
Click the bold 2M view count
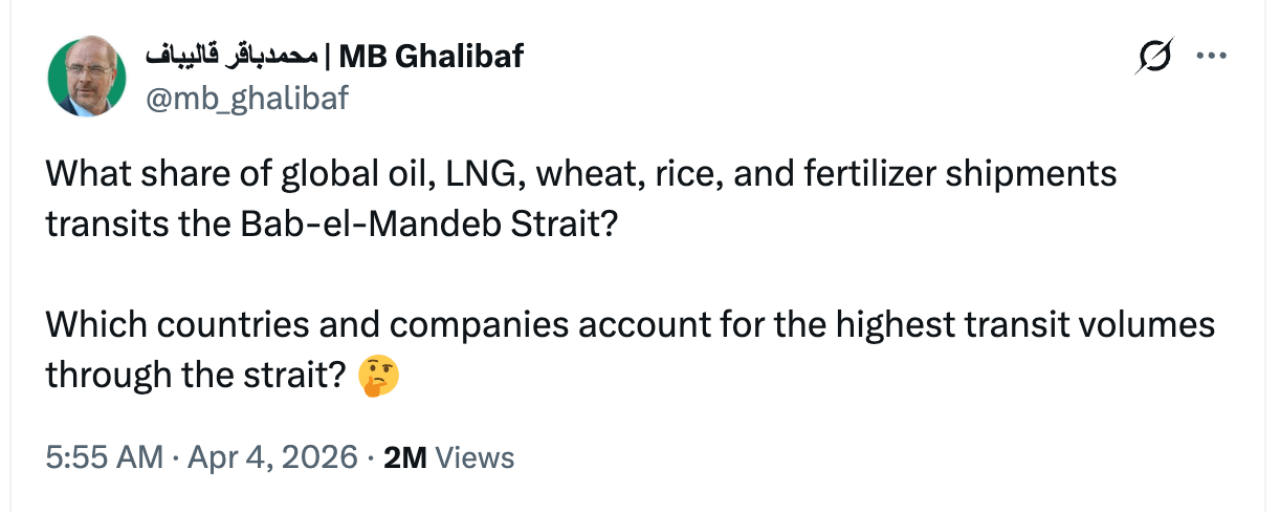coord(405,458)
